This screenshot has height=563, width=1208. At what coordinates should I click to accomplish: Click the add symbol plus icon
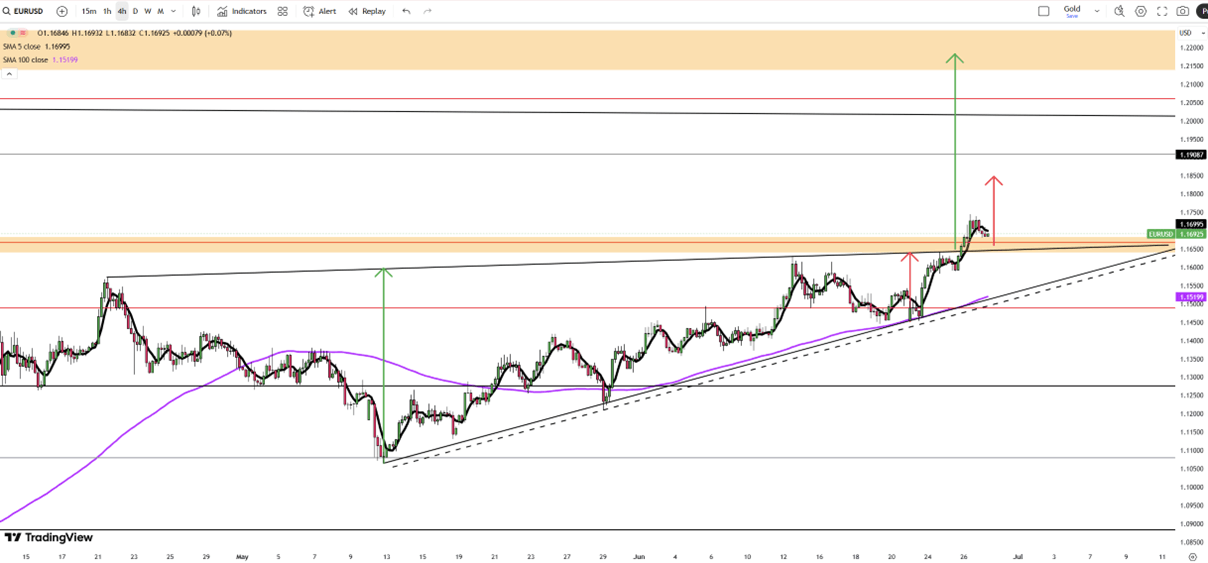click(62, 11)
